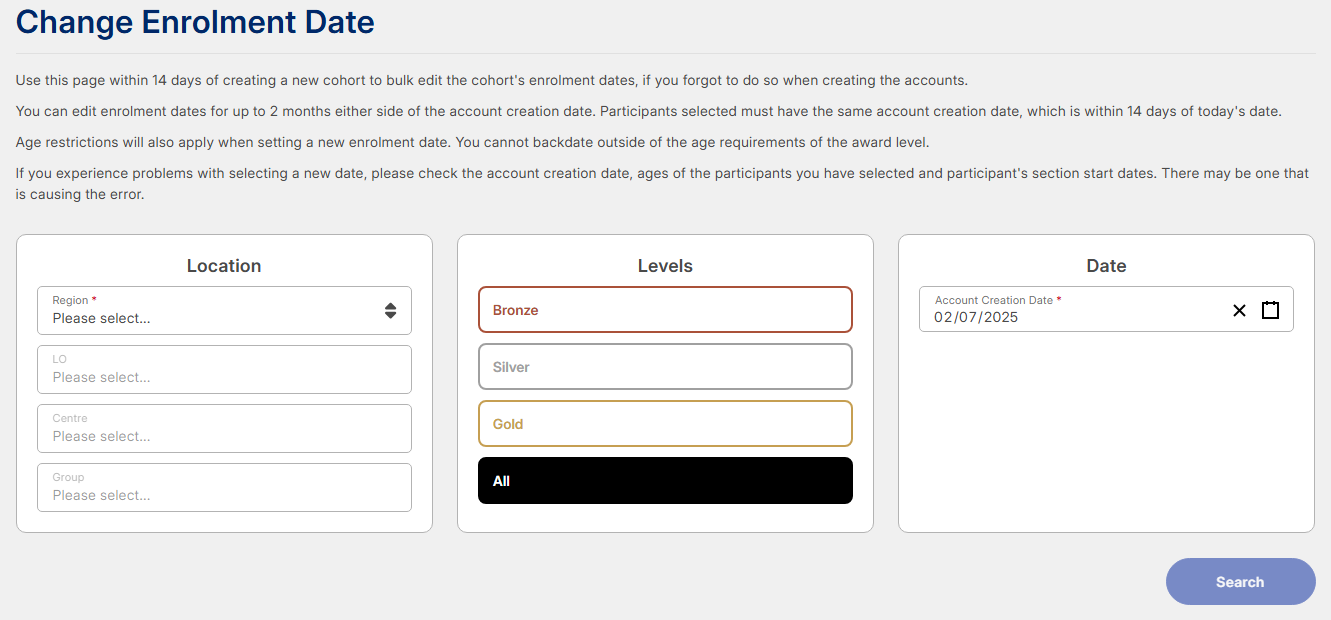The image size is (1331, 620).
Task: Select the Bronze award level
Action: 665,310
